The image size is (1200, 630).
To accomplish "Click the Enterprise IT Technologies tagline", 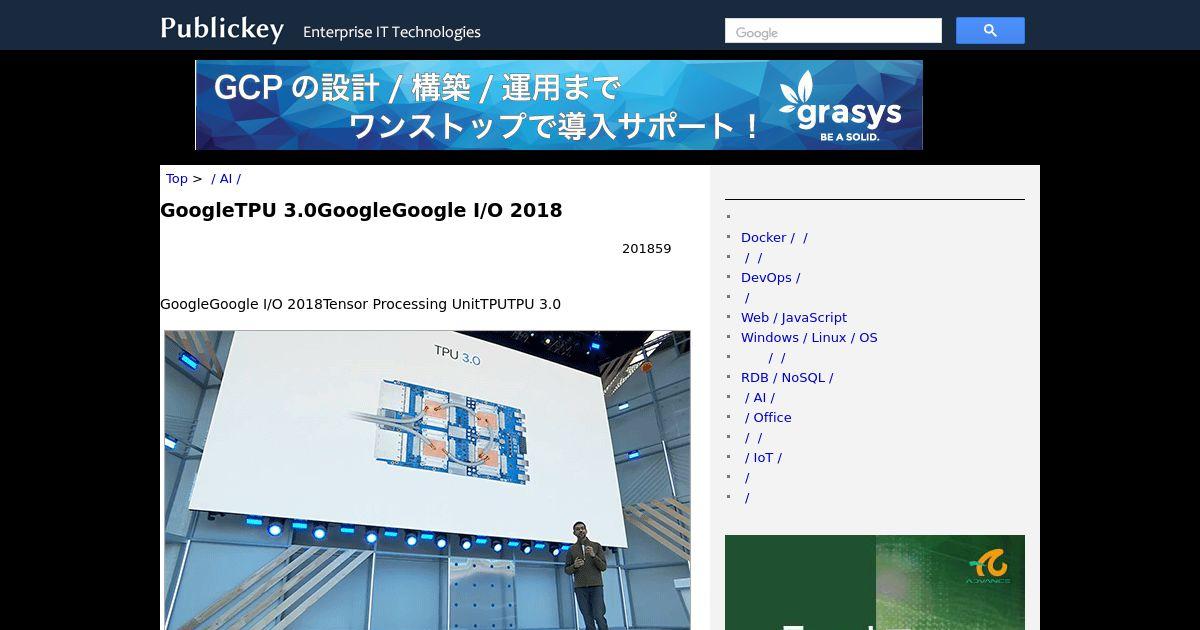I will tap(392, 32).
